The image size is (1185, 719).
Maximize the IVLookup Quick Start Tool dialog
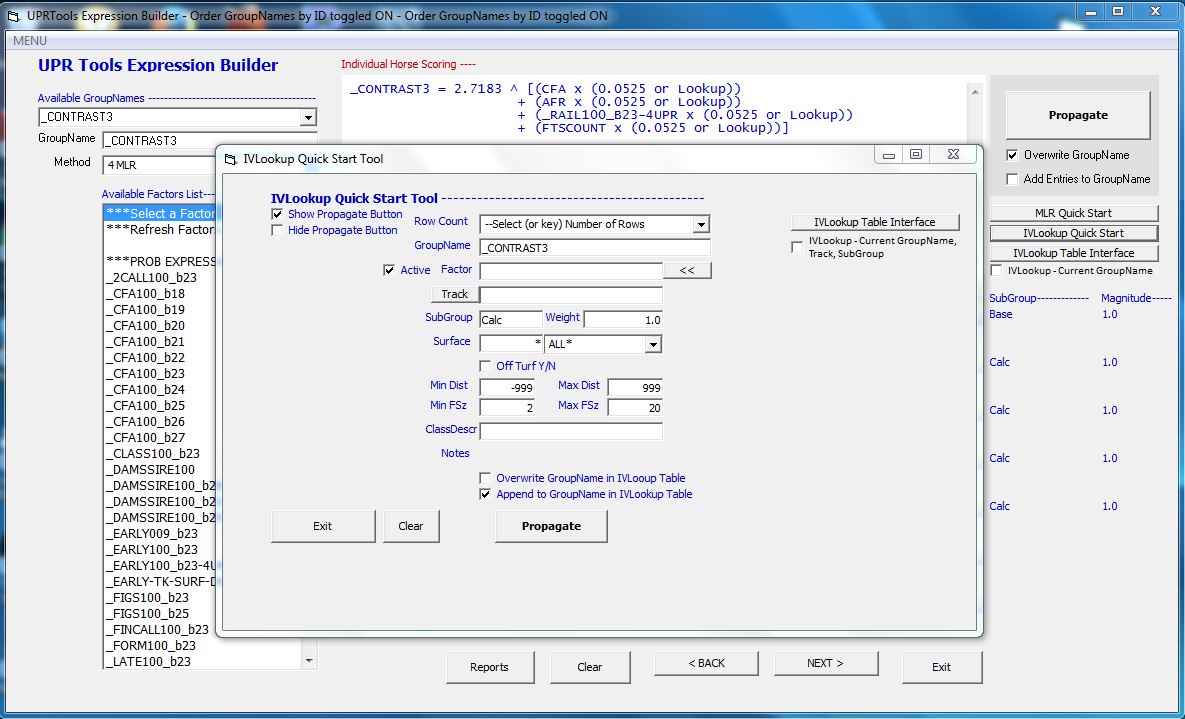pos(916,154)
